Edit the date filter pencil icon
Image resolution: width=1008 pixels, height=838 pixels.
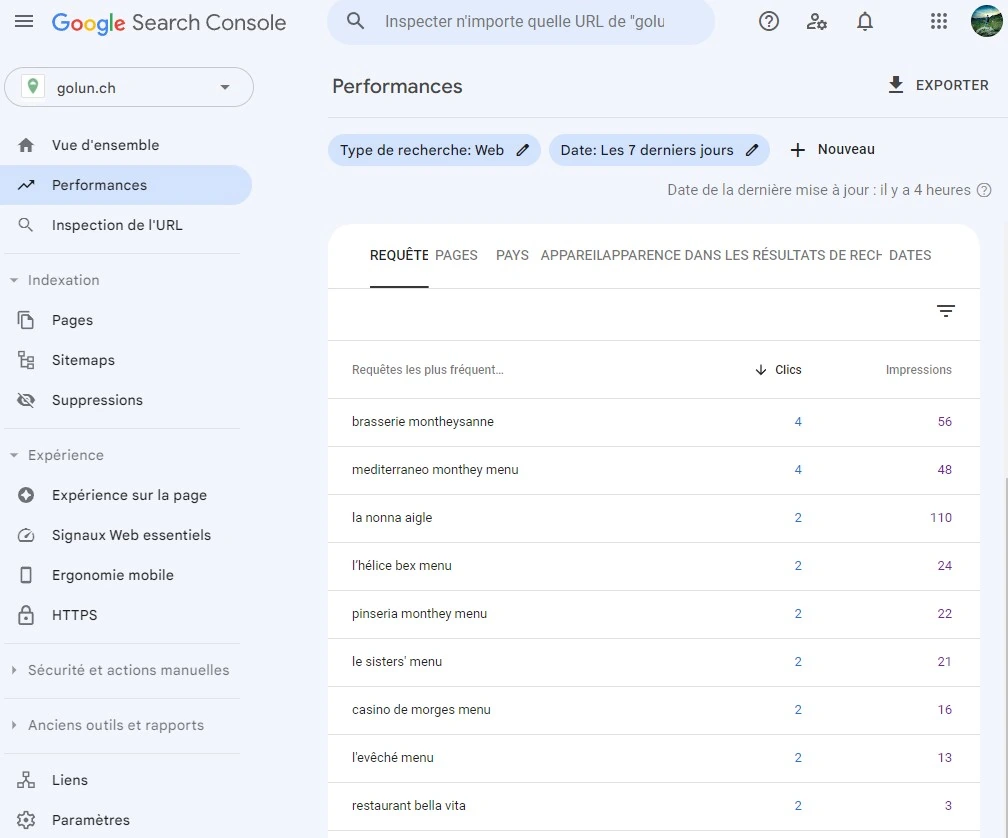[x=752, y=150]
